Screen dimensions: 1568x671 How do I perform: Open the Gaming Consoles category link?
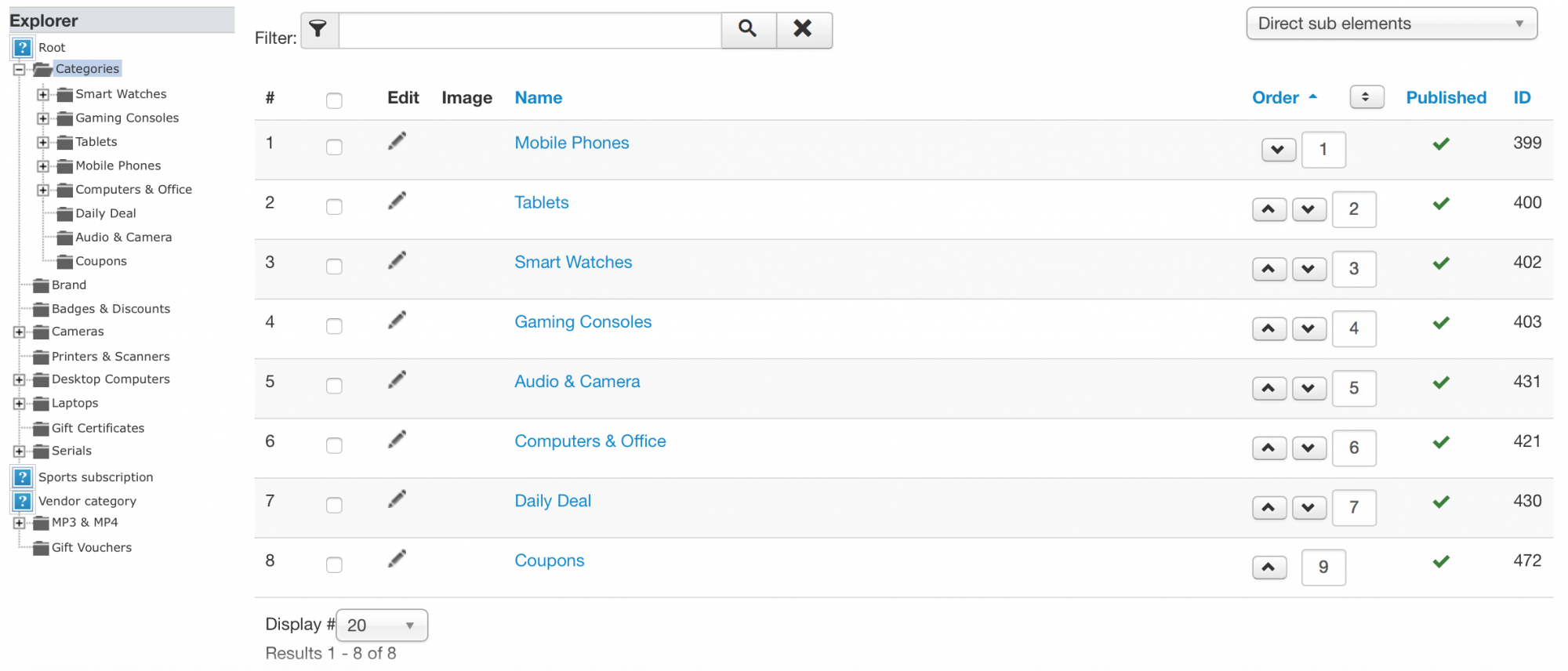pos(583,322)
